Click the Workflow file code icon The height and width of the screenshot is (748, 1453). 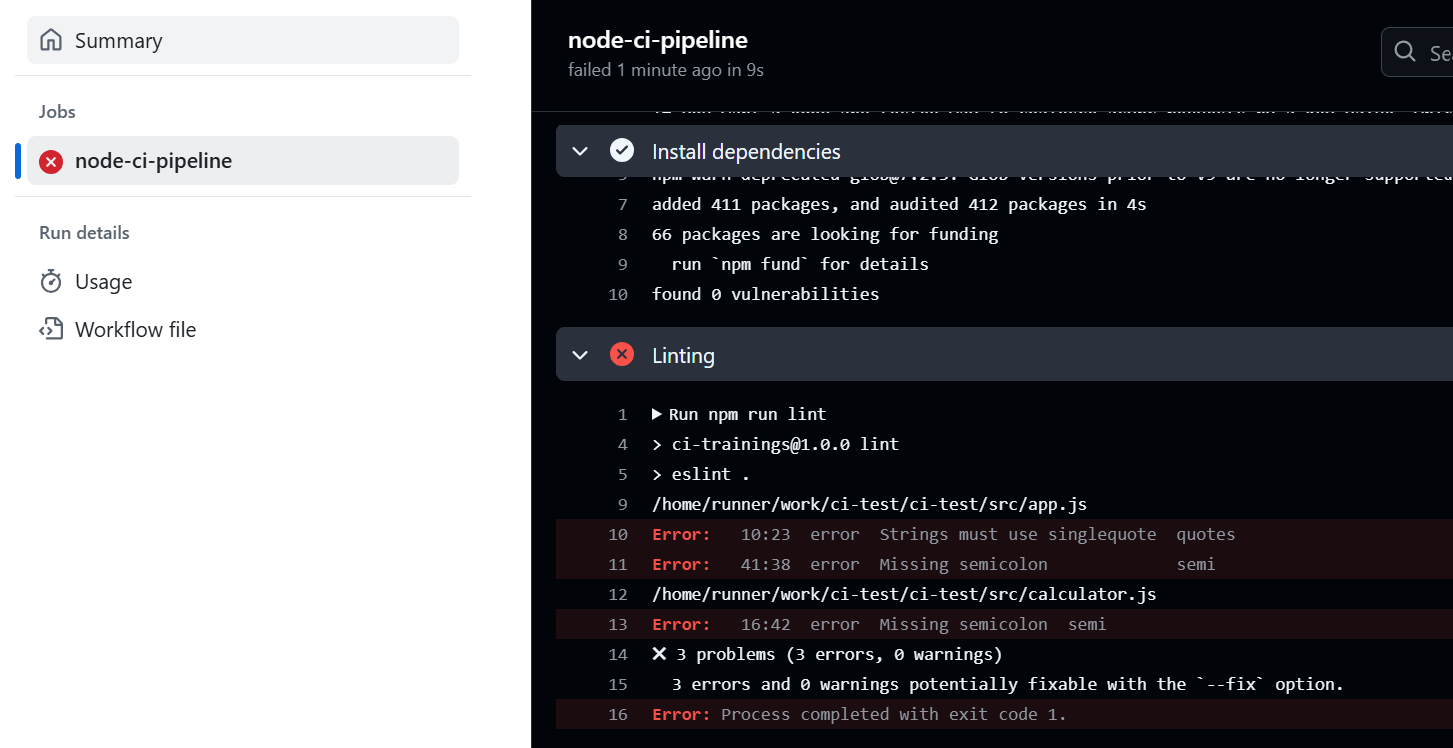pyautogui.click(x=51, y=330)
